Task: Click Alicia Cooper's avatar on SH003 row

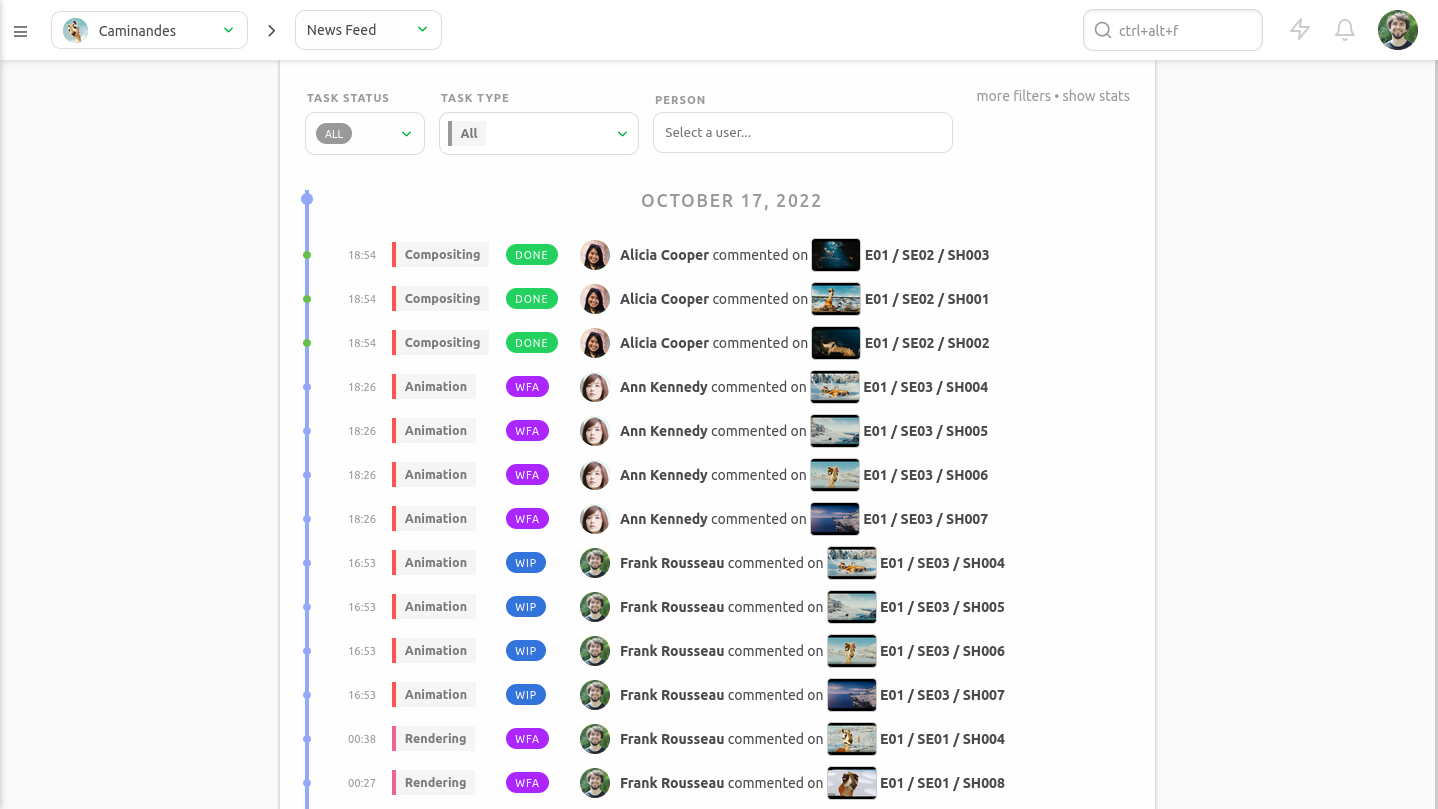Action: pos(595,255)
